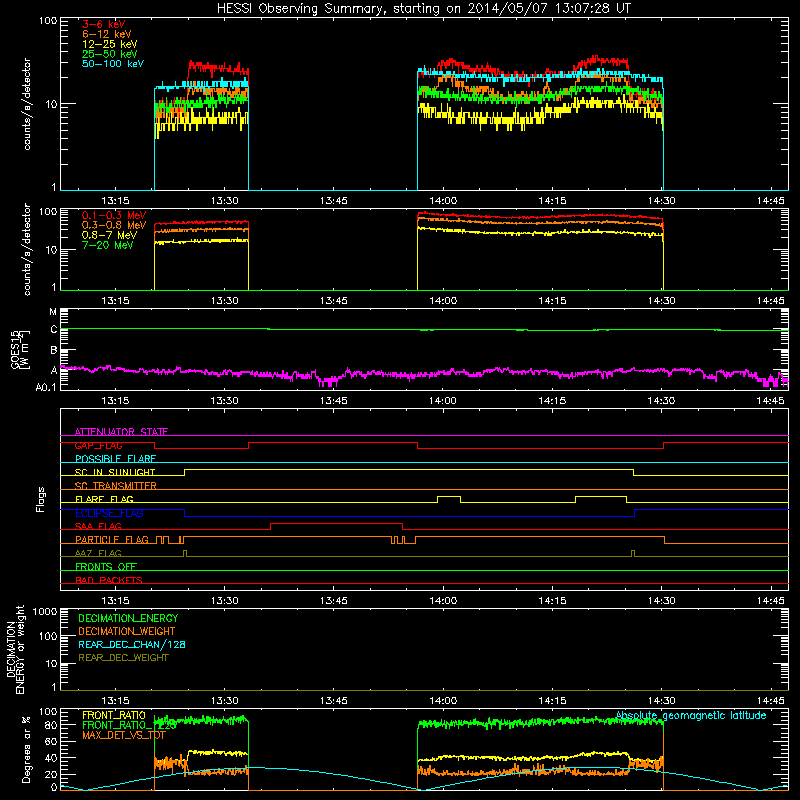Image resolution: width=800 pixels, height=800 pixels.
Task: Click the '0.1-0.3 MeV' legend entry
Action: coord(114,215)
